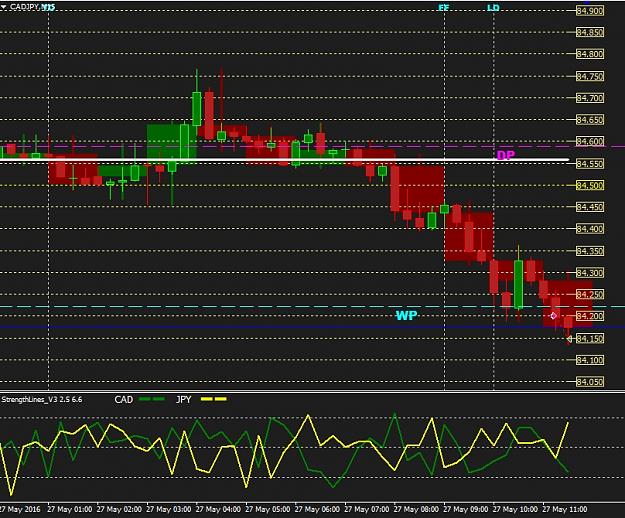This screenshot has height=518, width=625.
Task: Click the pink diamond marker near 84.200
Action: click(553, 316)
